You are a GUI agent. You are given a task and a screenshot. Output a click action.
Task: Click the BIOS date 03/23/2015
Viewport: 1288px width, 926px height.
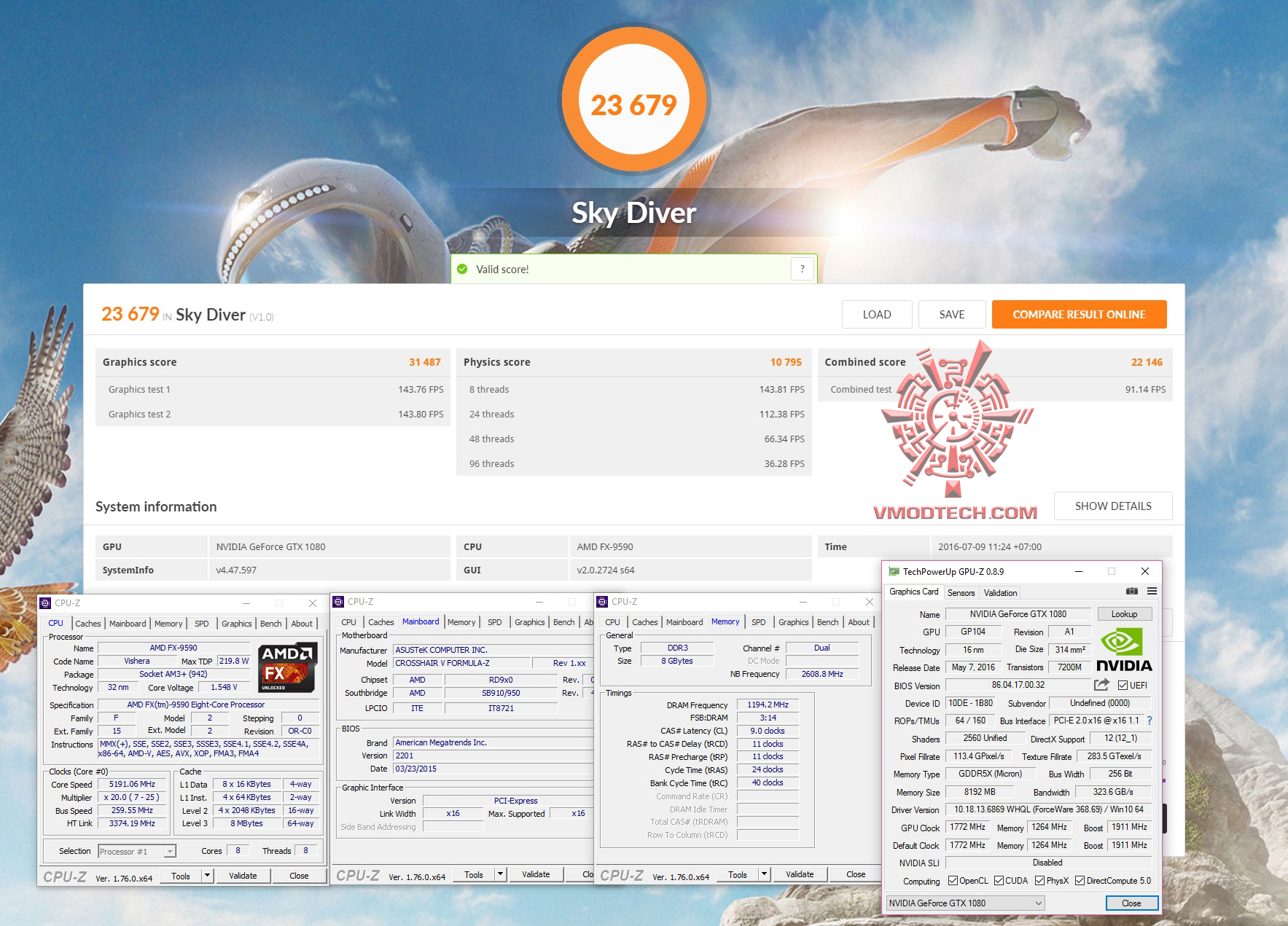(x=493, y=769)
